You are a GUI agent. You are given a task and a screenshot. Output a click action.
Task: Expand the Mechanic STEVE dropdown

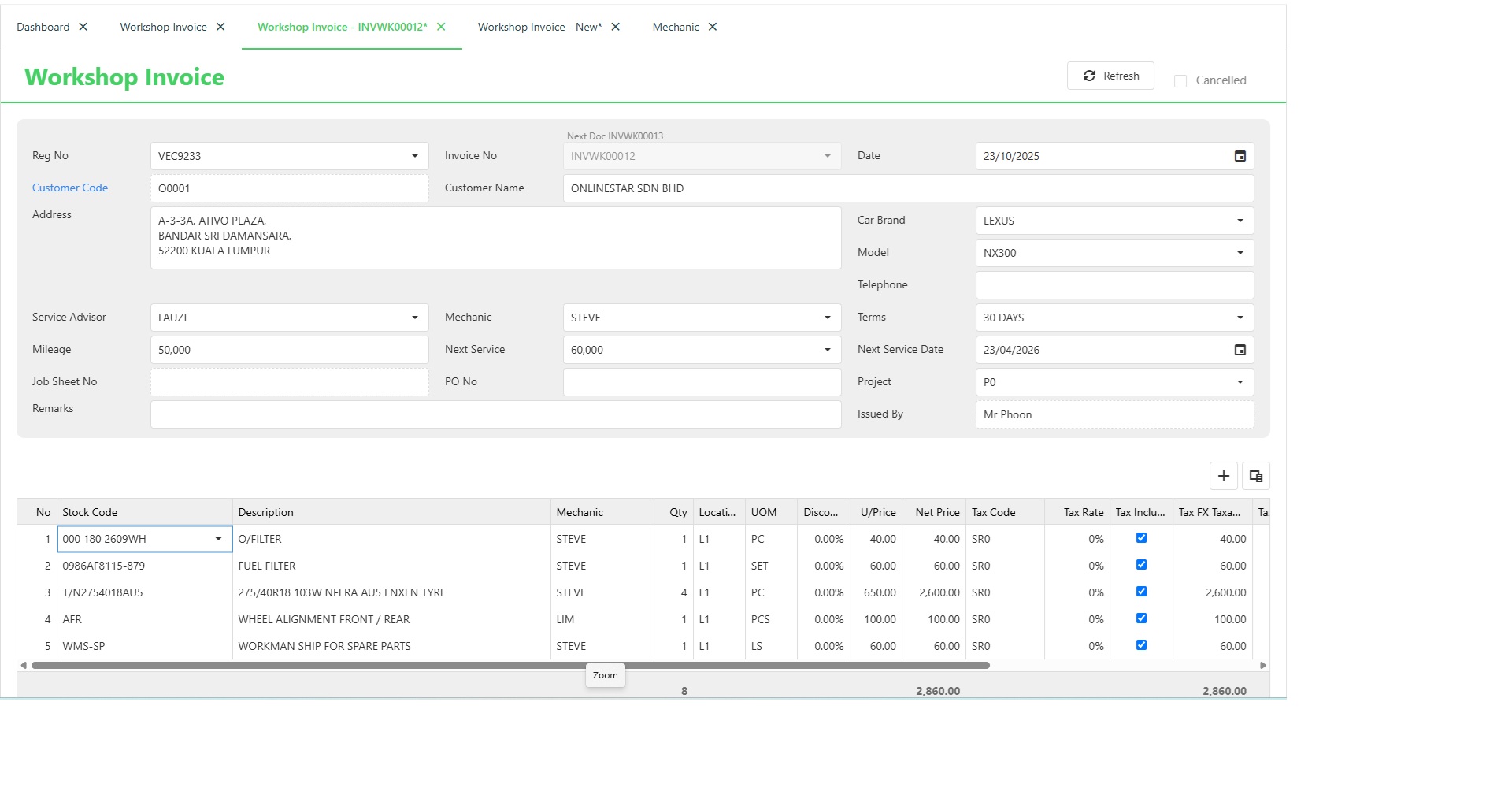828,318
